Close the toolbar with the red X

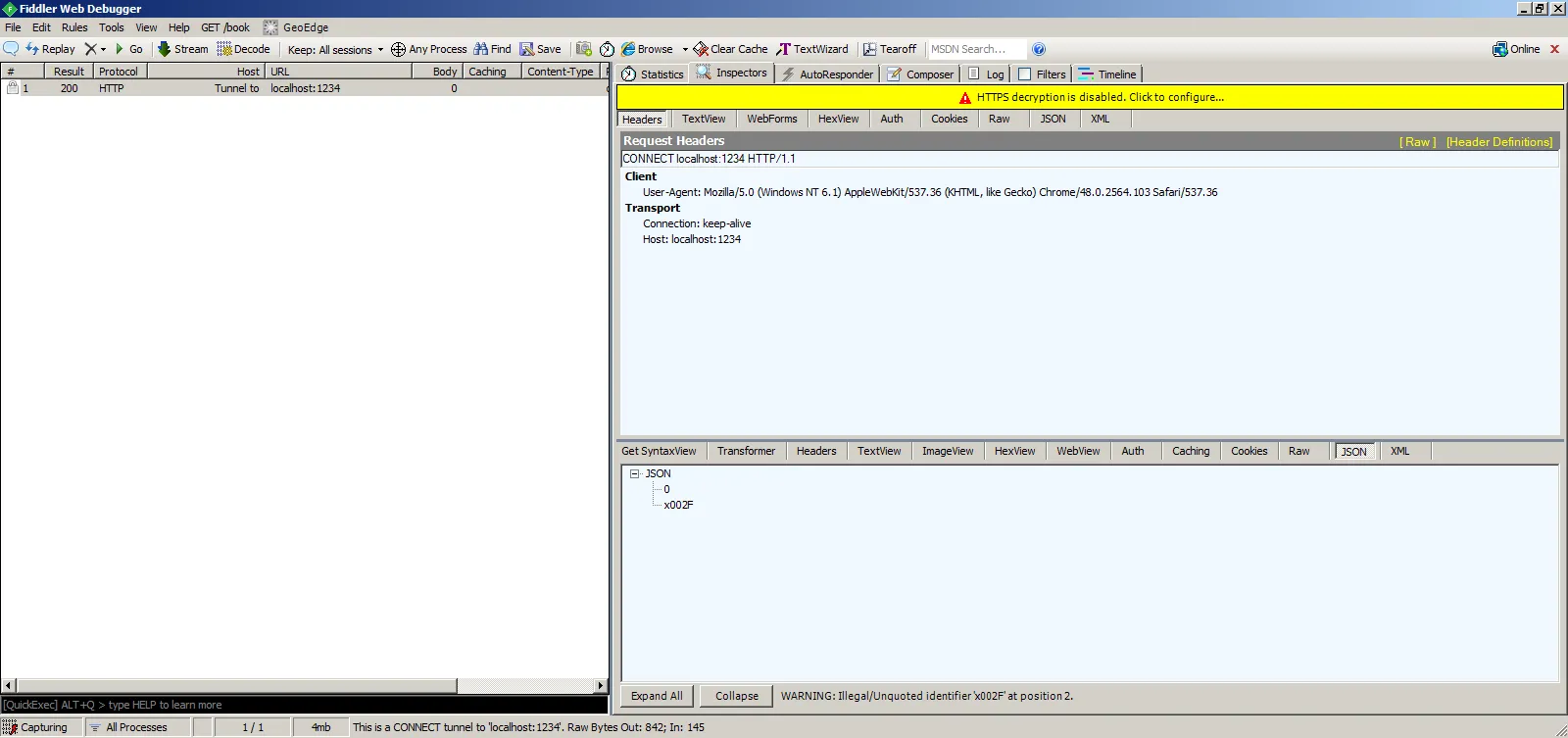[x=1554, y=49]
